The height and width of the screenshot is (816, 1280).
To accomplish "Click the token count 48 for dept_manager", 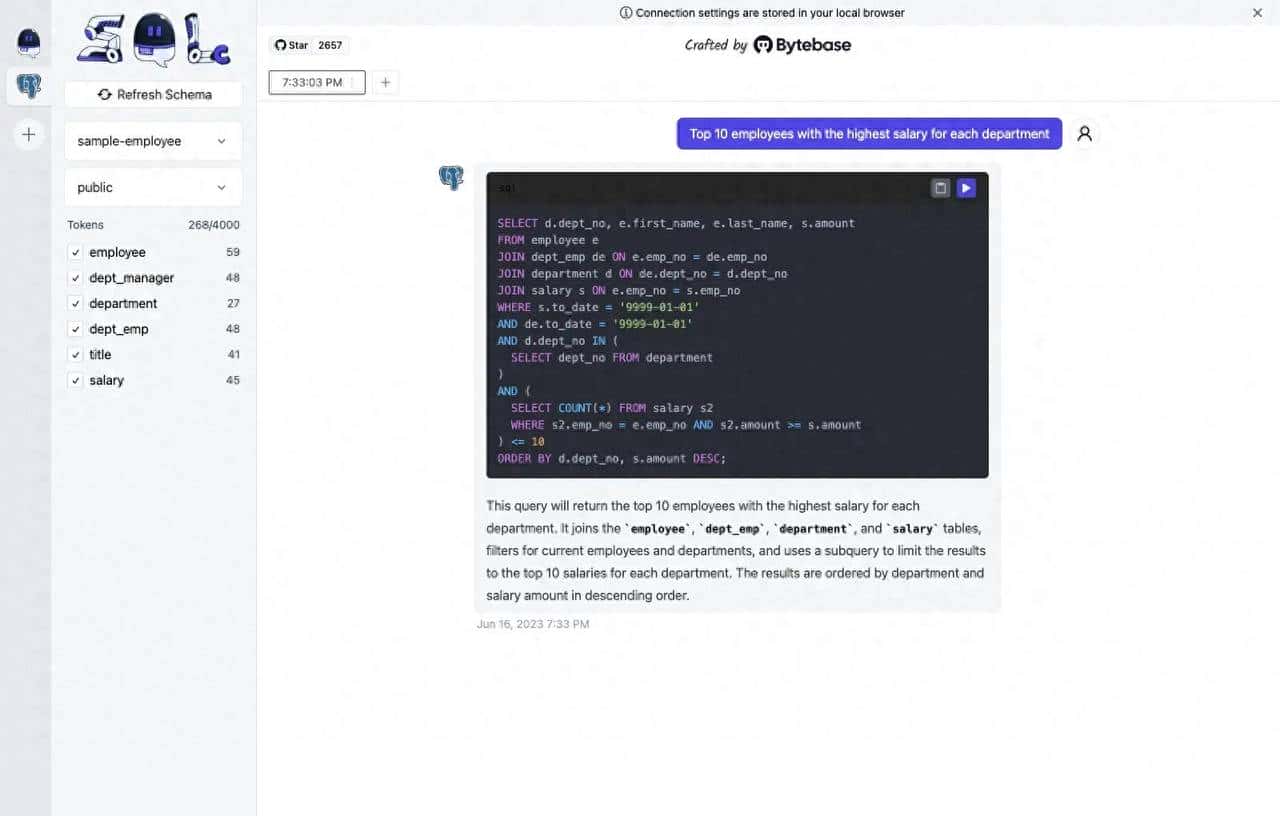I will 233,278.
